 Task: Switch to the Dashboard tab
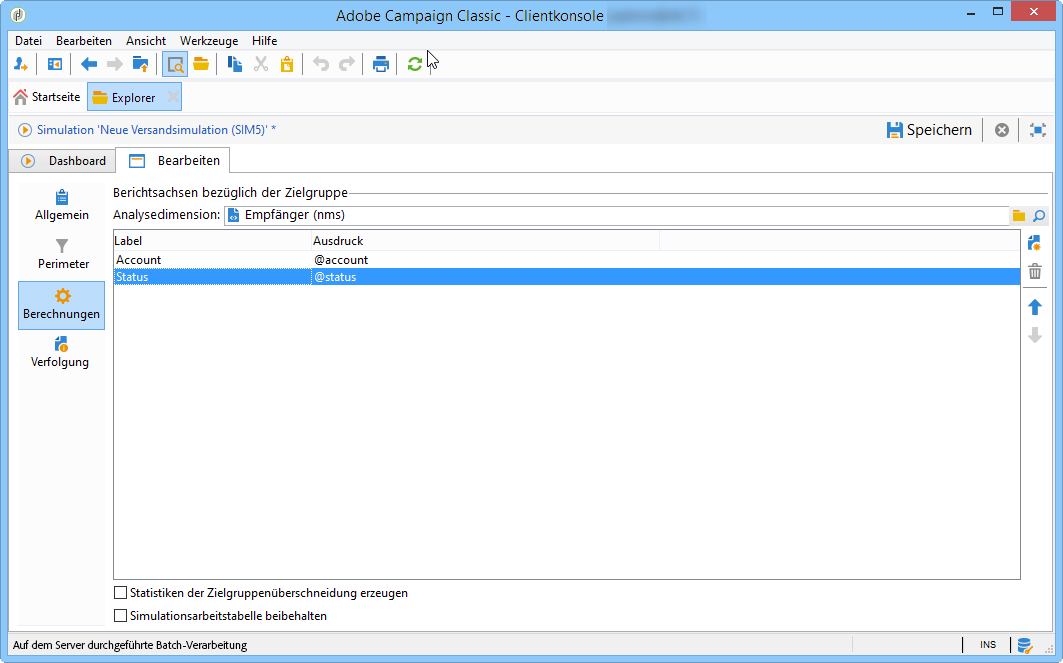63,161
